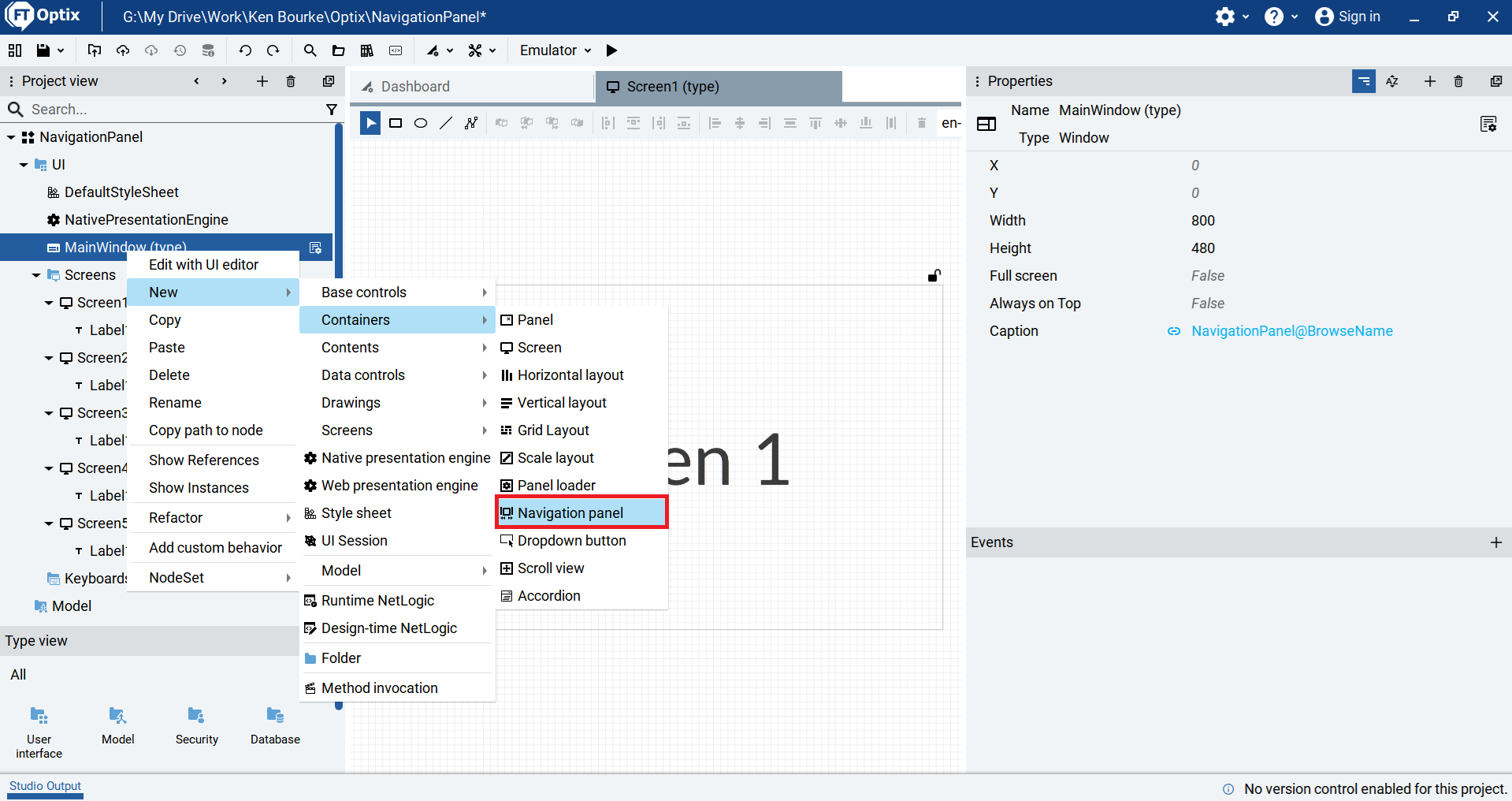This screenshot has width=1512, height=801.
Task: Click the trash icon in Project view header
Action: 291,81
